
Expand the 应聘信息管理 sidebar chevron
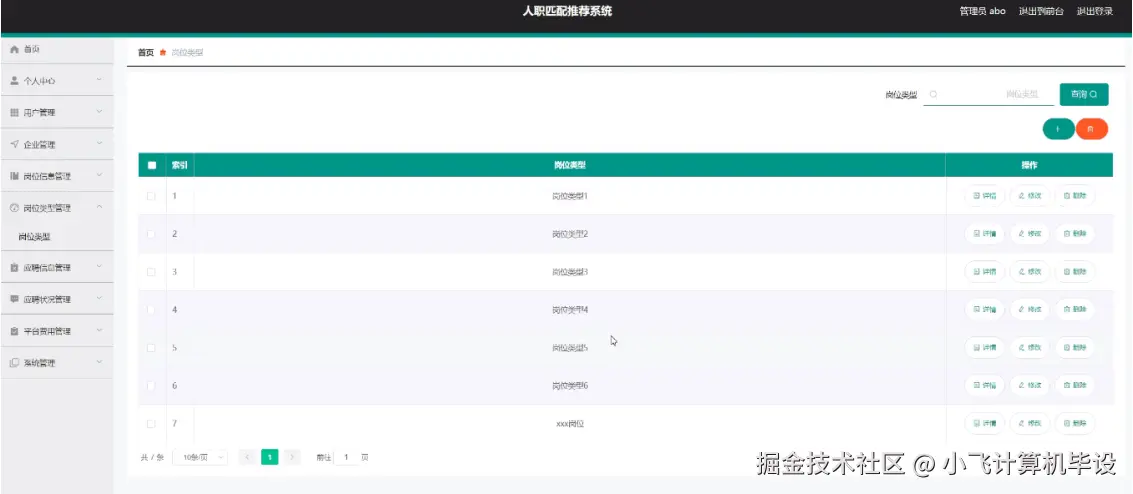[x=100, y=267]
